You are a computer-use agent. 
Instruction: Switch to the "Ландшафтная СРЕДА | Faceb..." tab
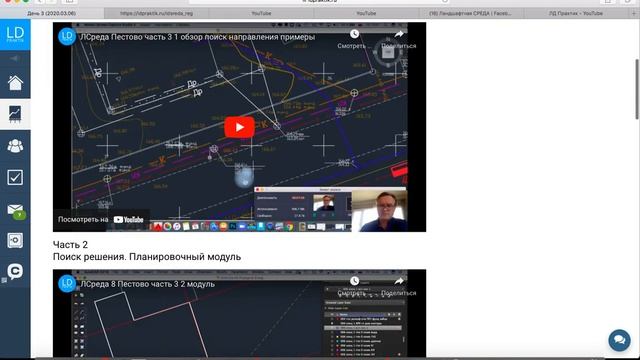[471, 13]
